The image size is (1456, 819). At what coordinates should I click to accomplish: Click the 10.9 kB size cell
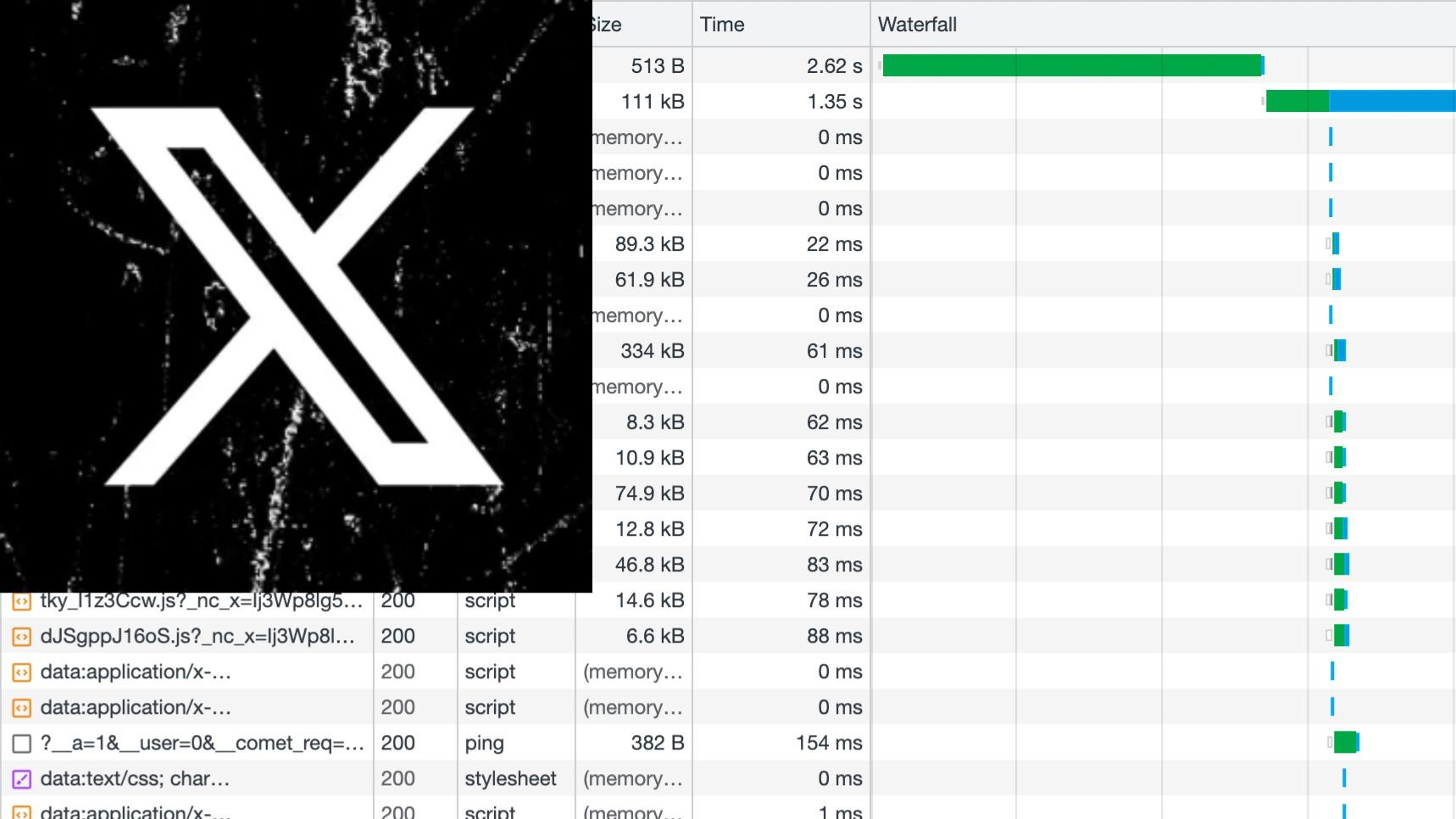coord(649,458)
